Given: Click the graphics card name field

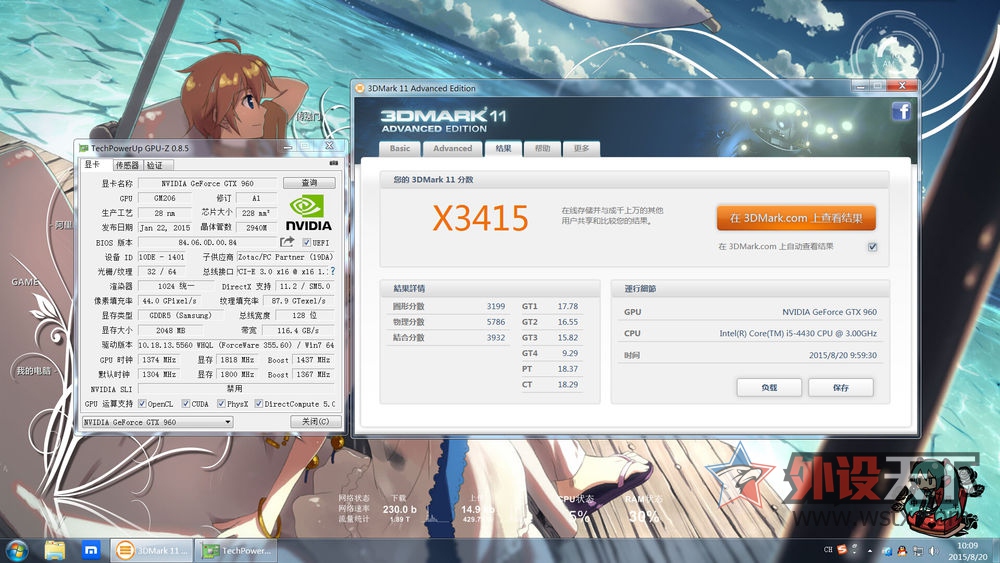Looking at the screenshot, I should (207, 184).
